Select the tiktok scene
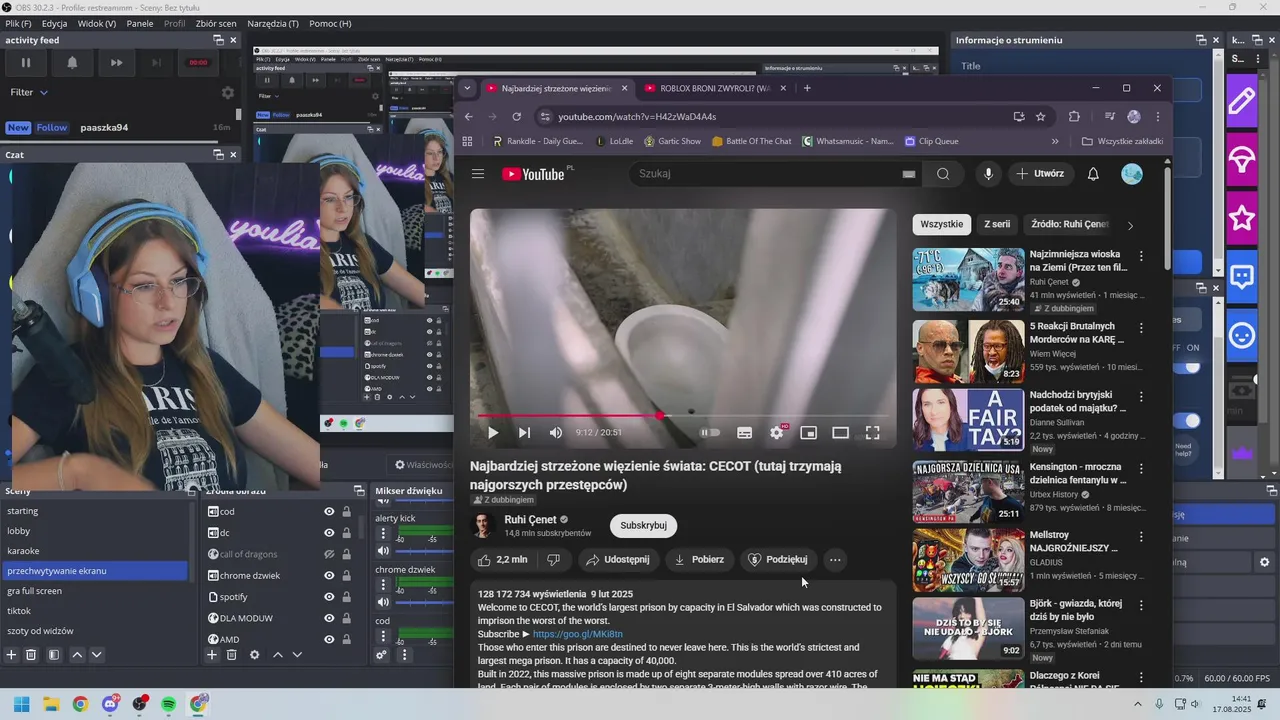Image resolution: width=1280 pixels, height=720 pixels. 95,611
